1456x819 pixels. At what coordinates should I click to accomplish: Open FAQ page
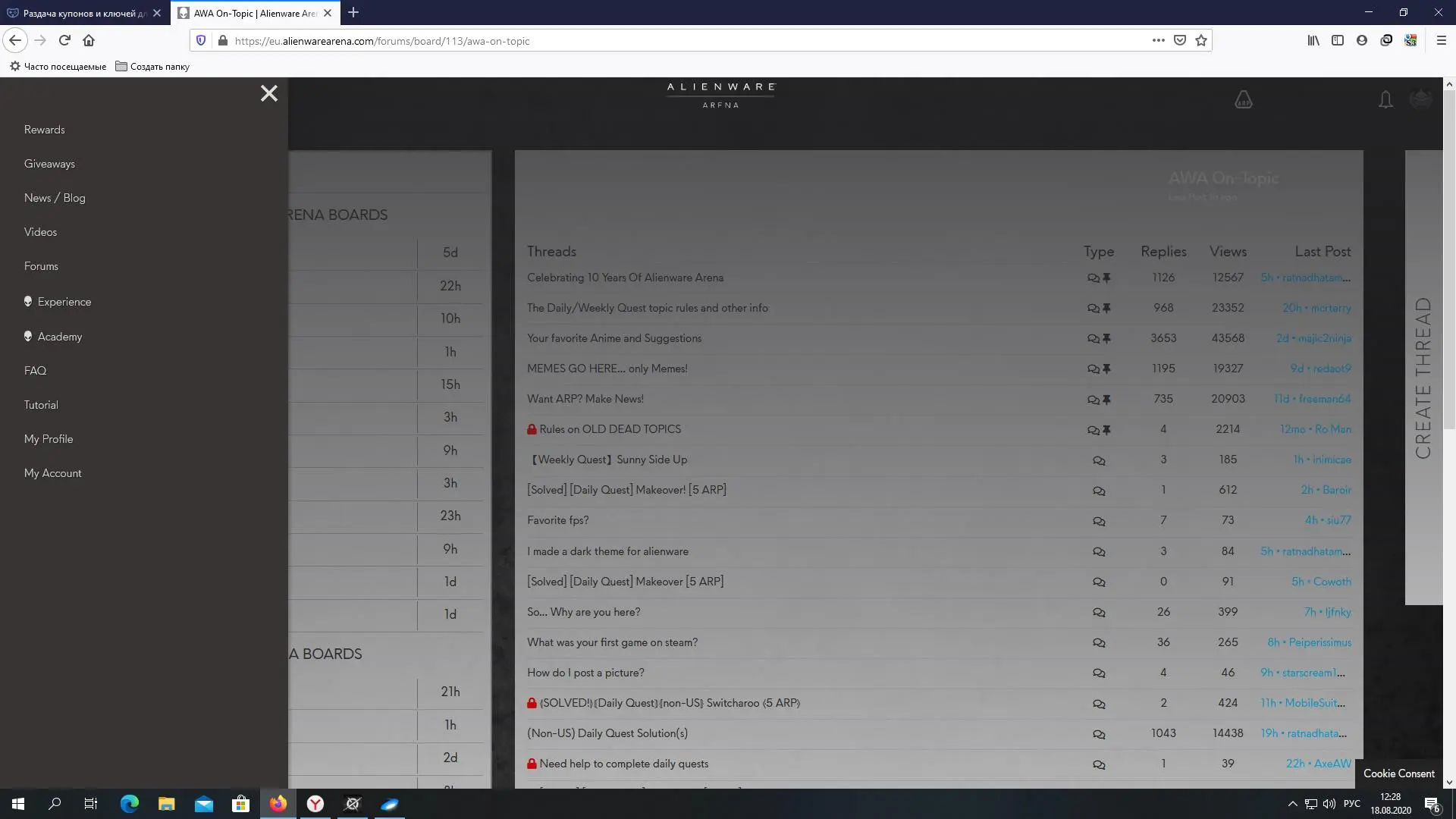point(35,371)
